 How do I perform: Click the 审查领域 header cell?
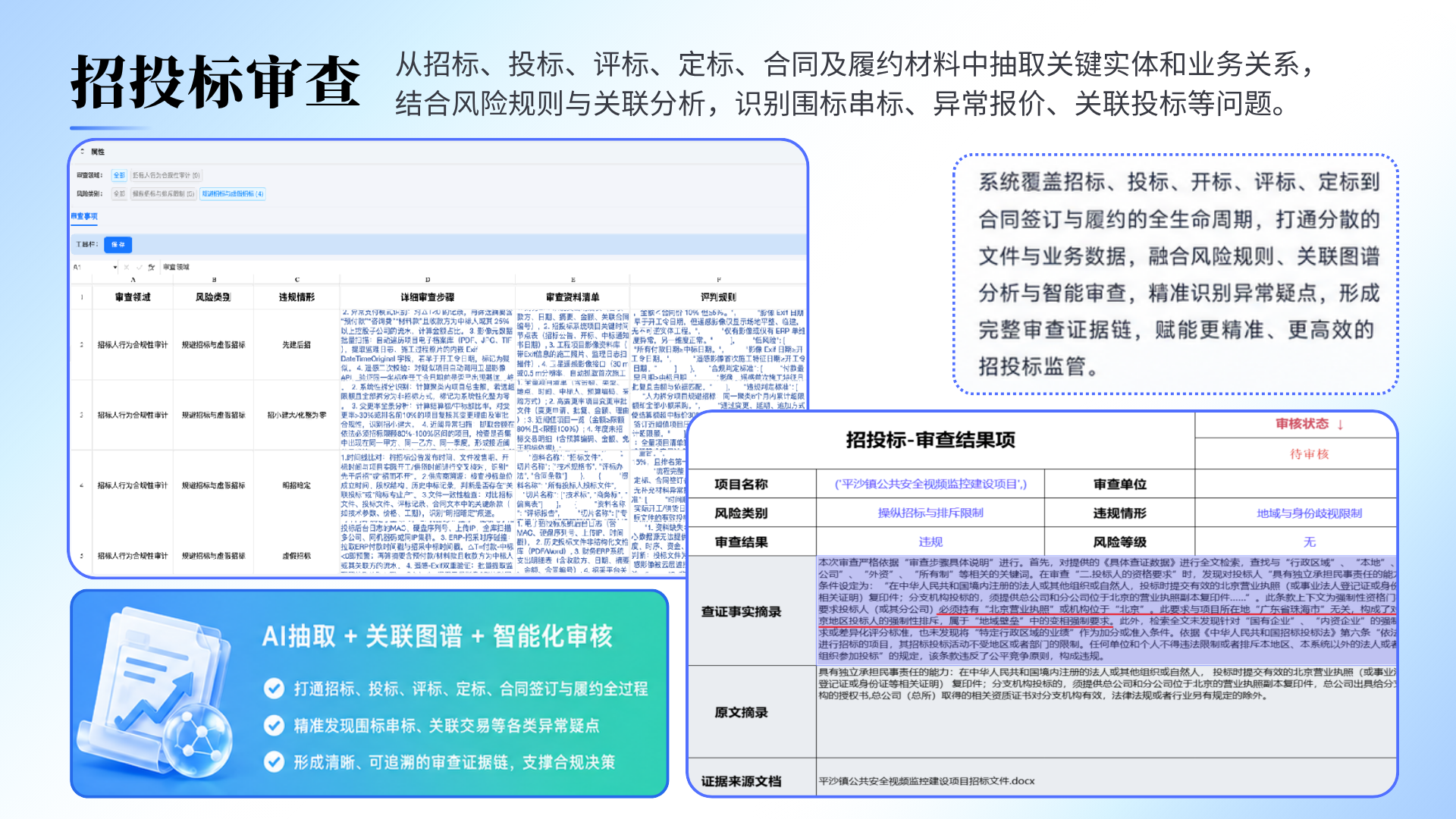click(133, 297)
